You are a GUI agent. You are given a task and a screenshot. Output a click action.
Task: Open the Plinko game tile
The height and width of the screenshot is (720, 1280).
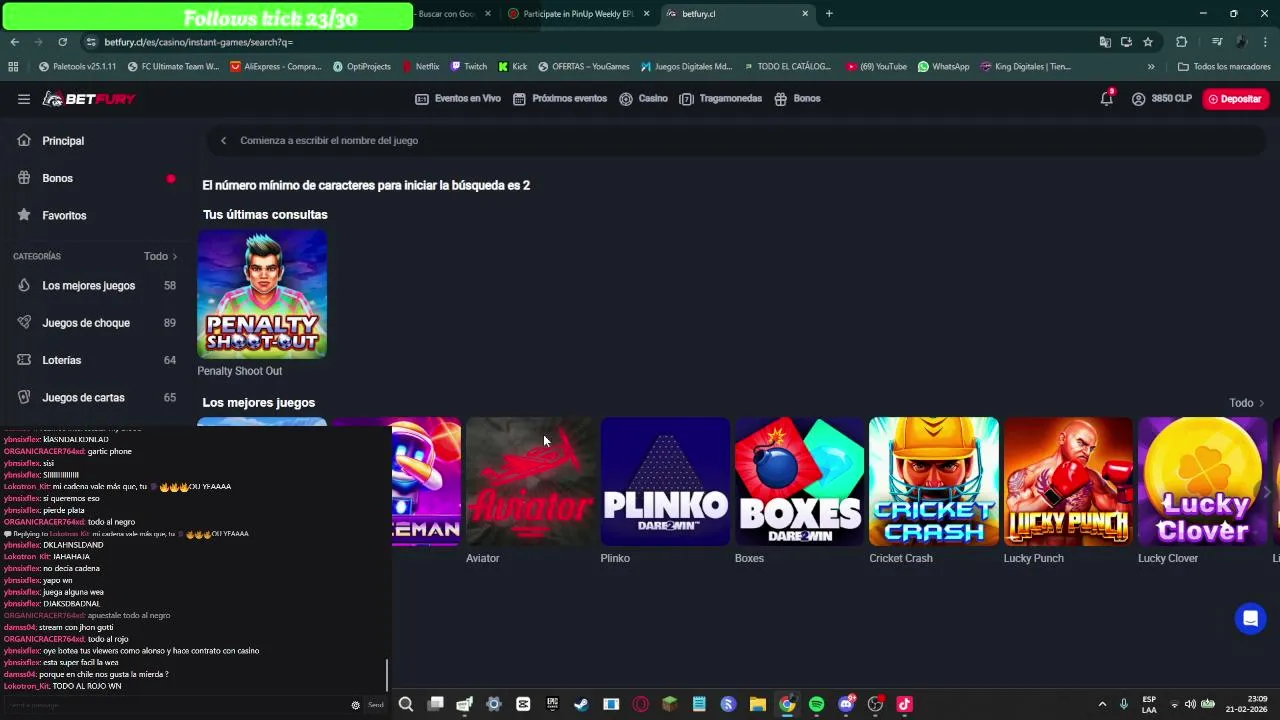pos(665,481)
